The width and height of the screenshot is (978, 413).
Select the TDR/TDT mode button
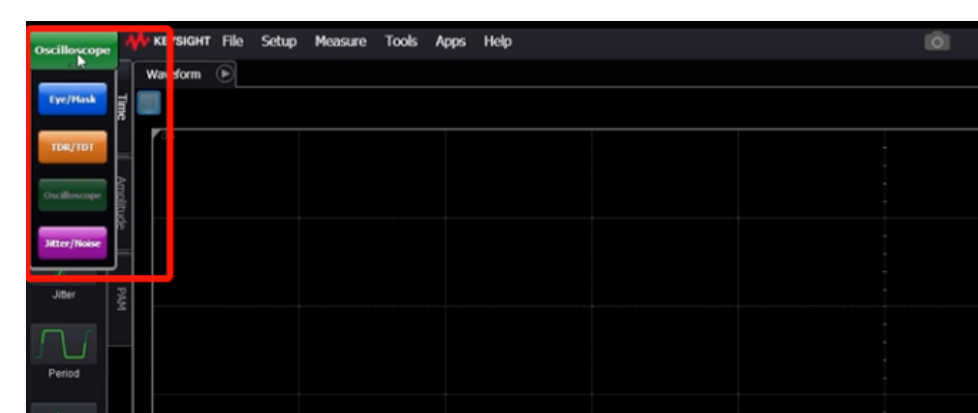pos(72,148)
